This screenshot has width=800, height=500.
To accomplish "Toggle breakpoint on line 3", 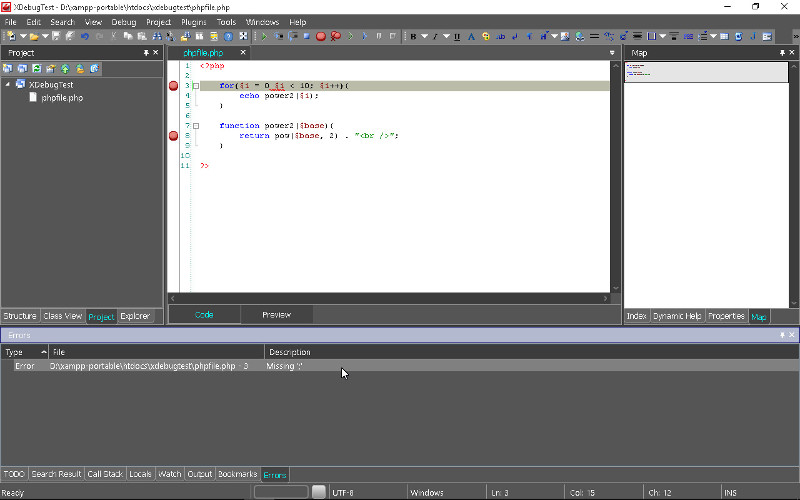I will tap(173, 86).
